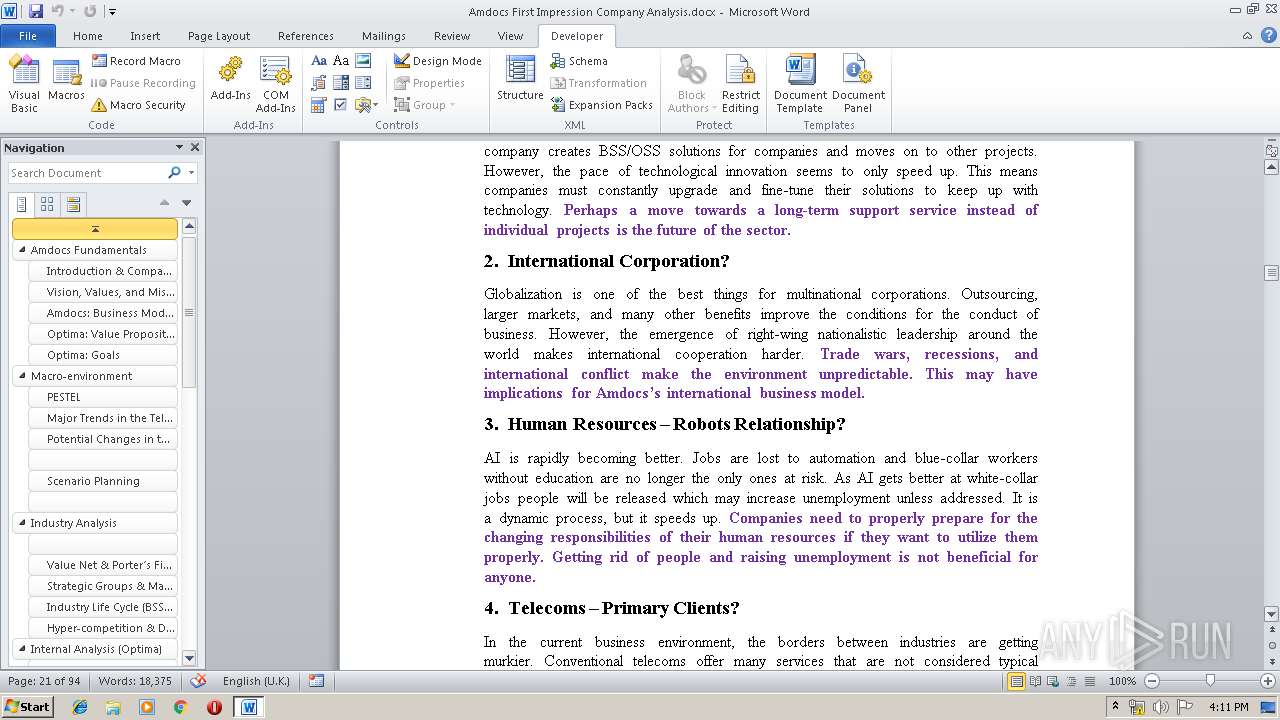
Task: Open search options dropdown arrow
Action: pos(191,173)
